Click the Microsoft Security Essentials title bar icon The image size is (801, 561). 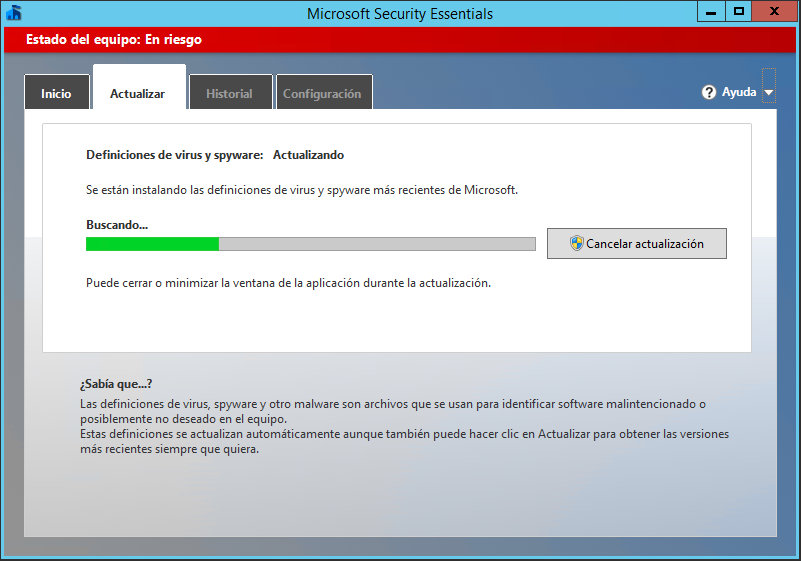click(x=13, y=13)
